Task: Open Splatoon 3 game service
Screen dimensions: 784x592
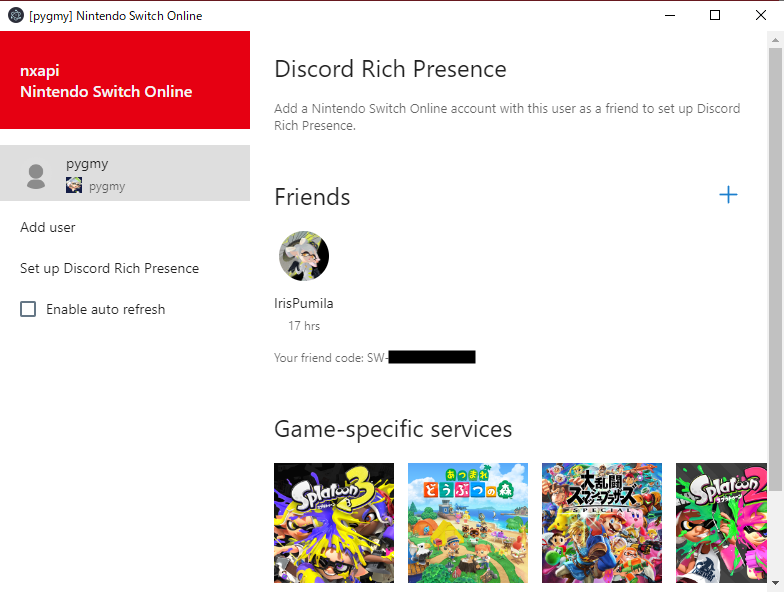Action: 334,522
